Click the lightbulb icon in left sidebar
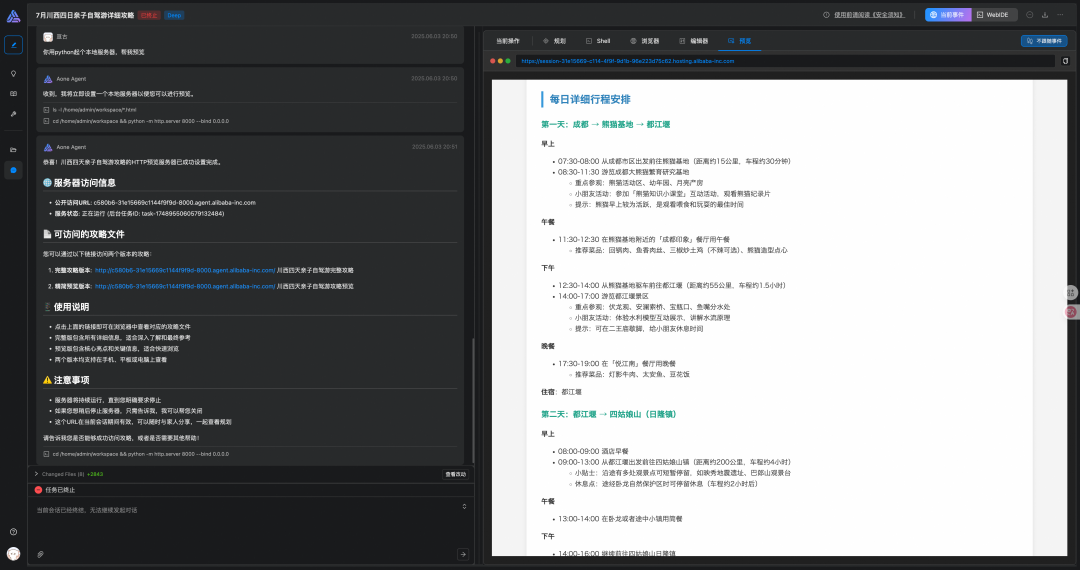 pos(13,74)
